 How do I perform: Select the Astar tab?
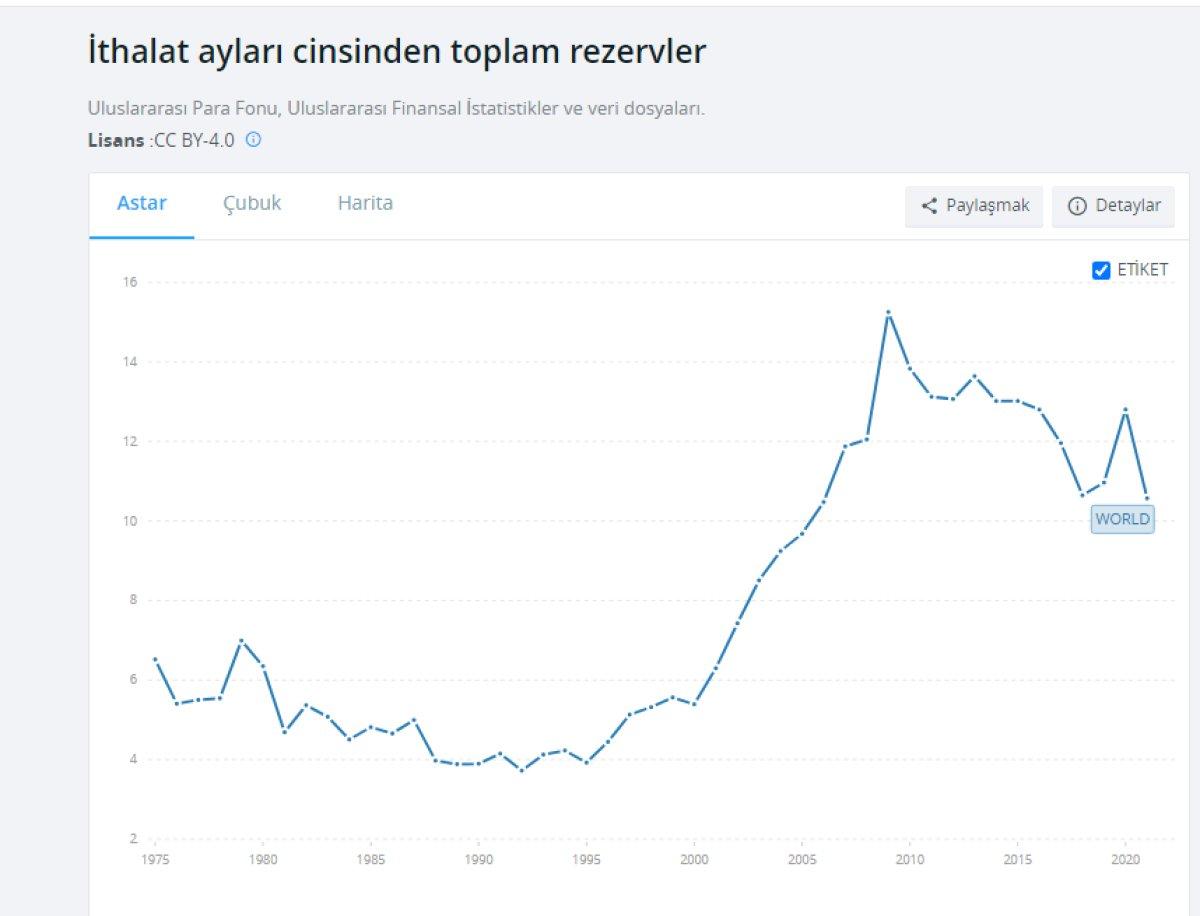tap(142, 203)
